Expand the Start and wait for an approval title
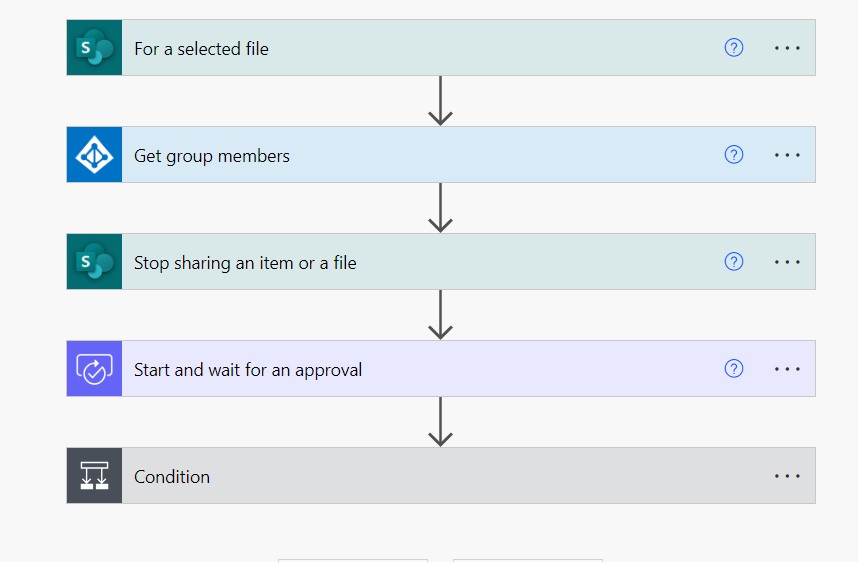Screen dimensions: 858x562 [248, 370]
